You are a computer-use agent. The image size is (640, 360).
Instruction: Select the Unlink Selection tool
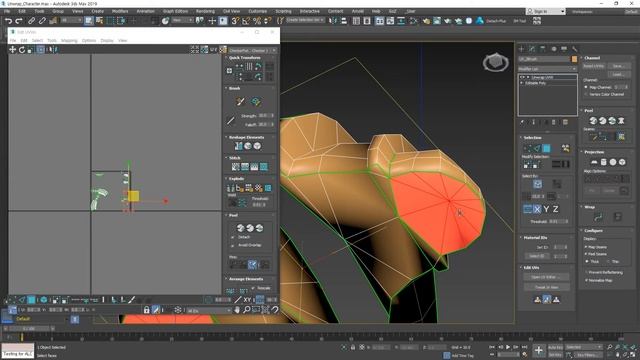coord(42,20)
